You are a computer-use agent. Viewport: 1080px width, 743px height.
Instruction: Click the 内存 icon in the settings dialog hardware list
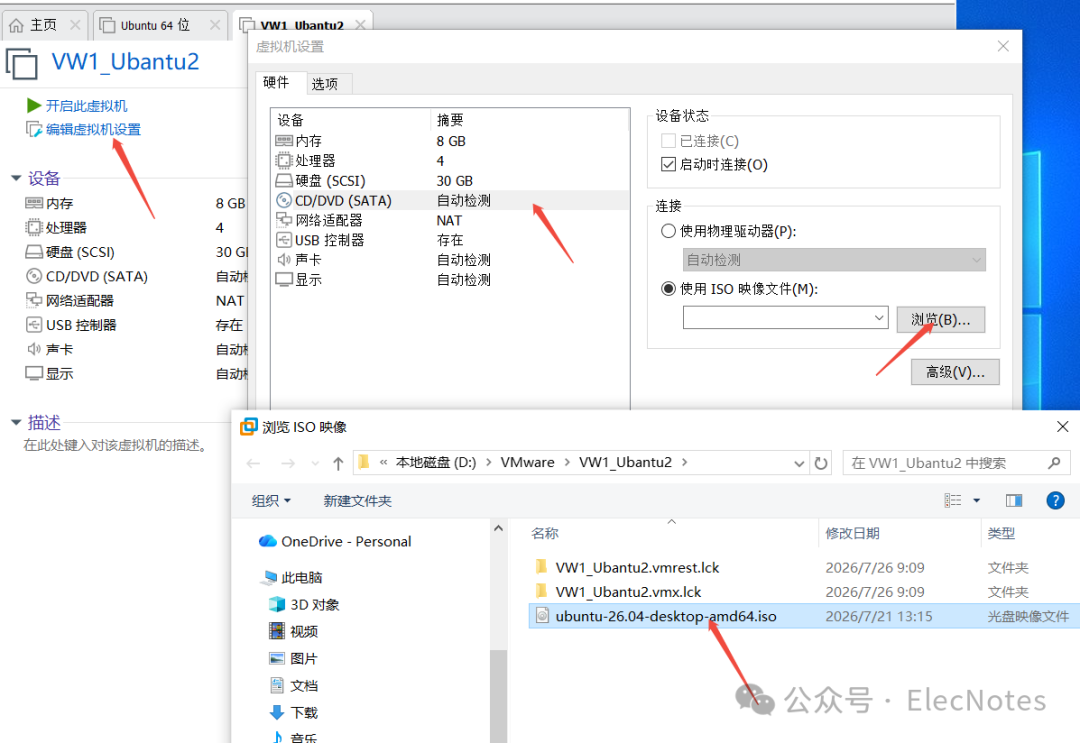284,140
